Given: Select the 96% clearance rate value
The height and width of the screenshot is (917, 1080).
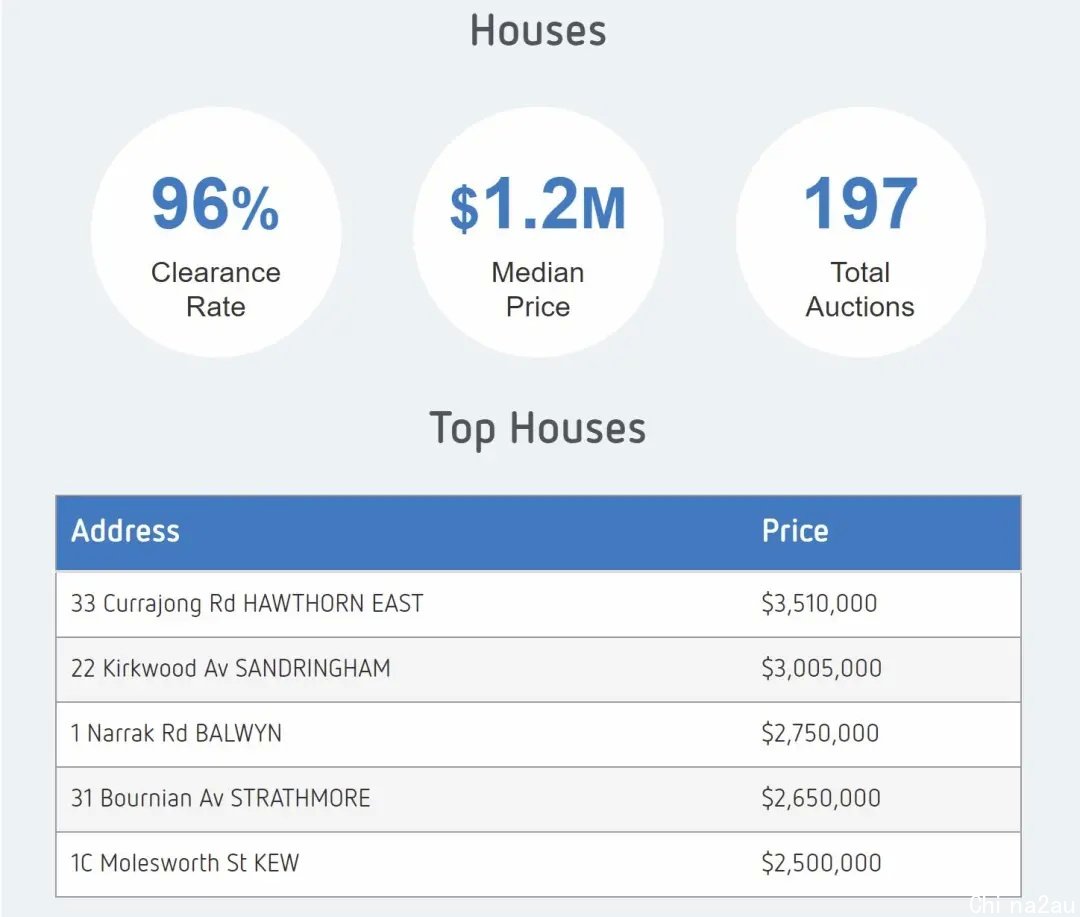Looking at the screenshot, I should 215,204.
